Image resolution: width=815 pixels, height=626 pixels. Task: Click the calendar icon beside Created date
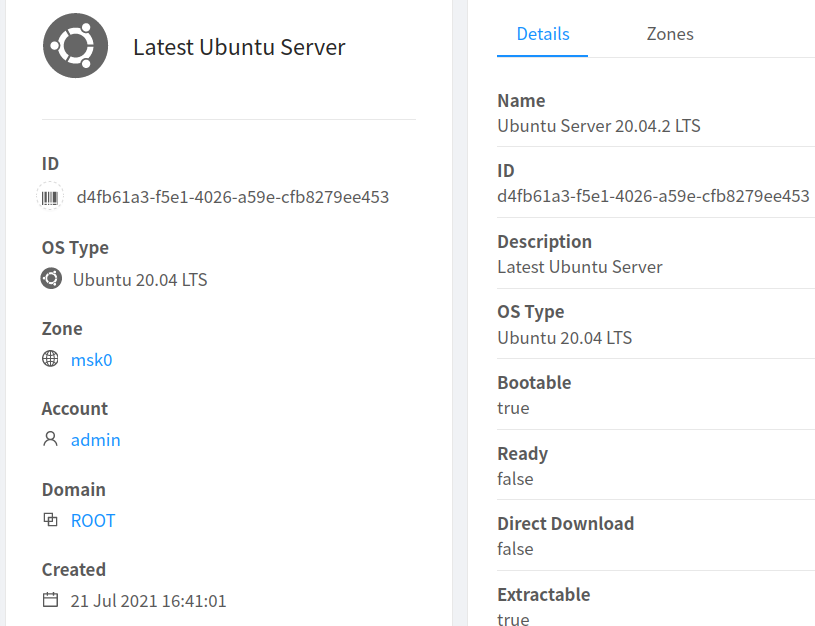pyautogui.click(x=49, y=600)
